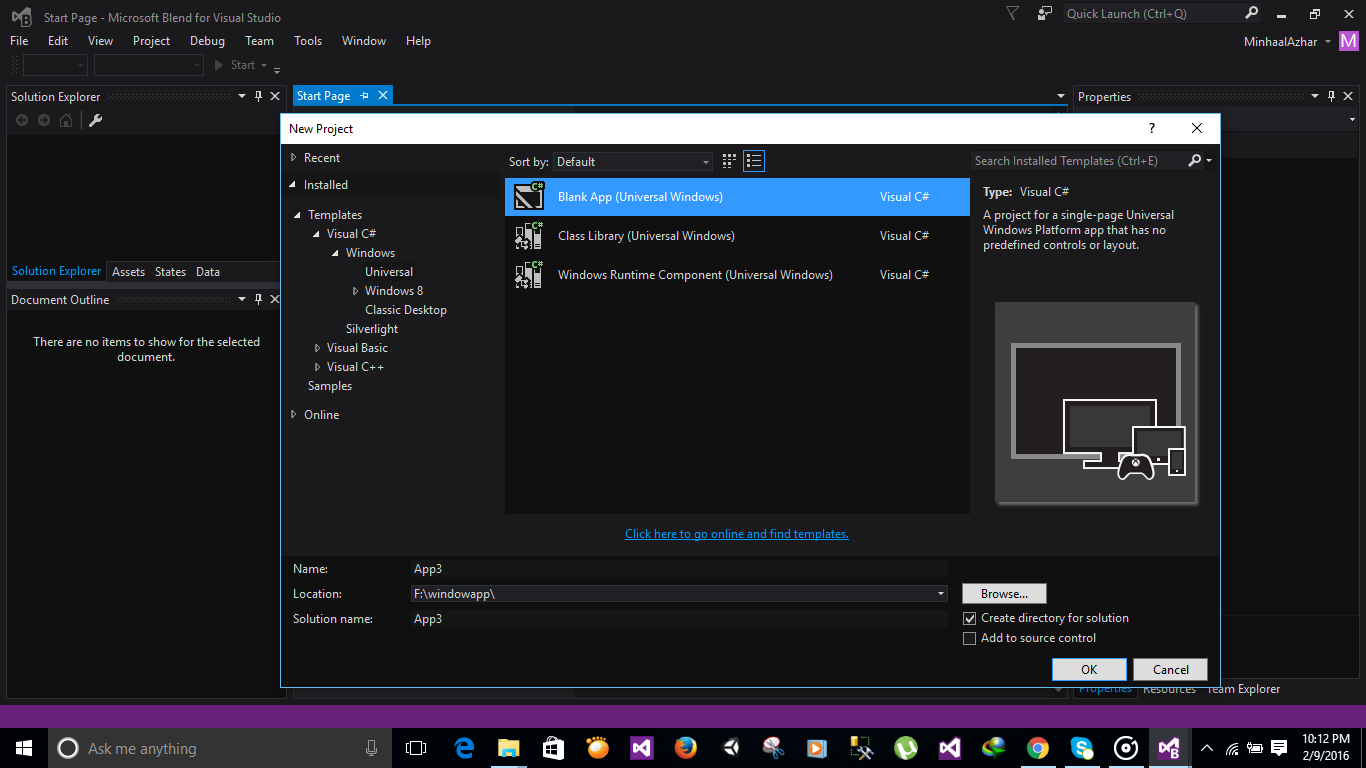Screen dimensions: 1366x768
Task: Expand the Recent section
Action: pos(293,158)
